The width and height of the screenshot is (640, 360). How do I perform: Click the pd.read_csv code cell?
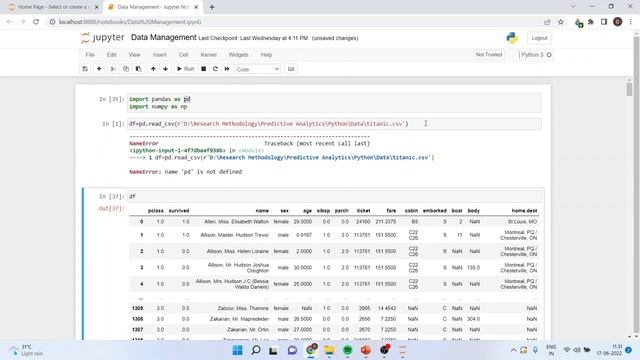(334, 124)
